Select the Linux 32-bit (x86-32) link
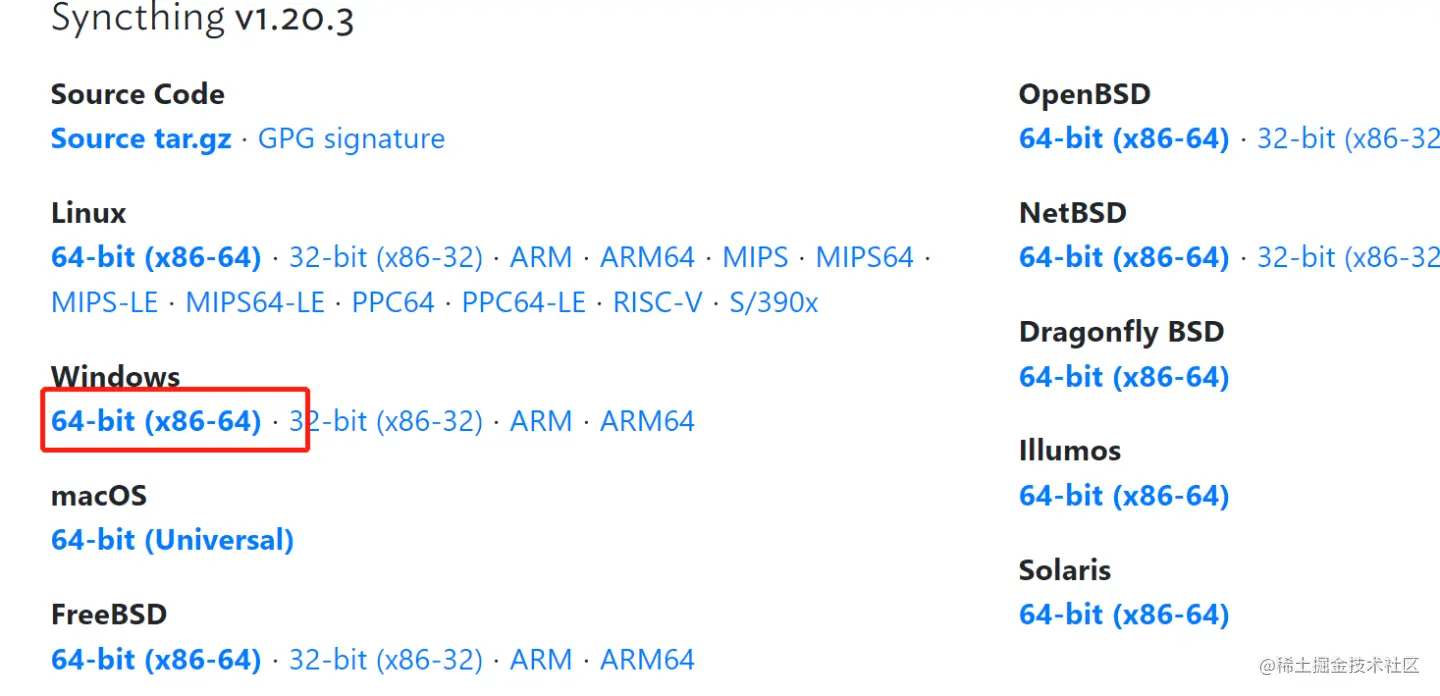The image size is (1440, 696). 385,258
